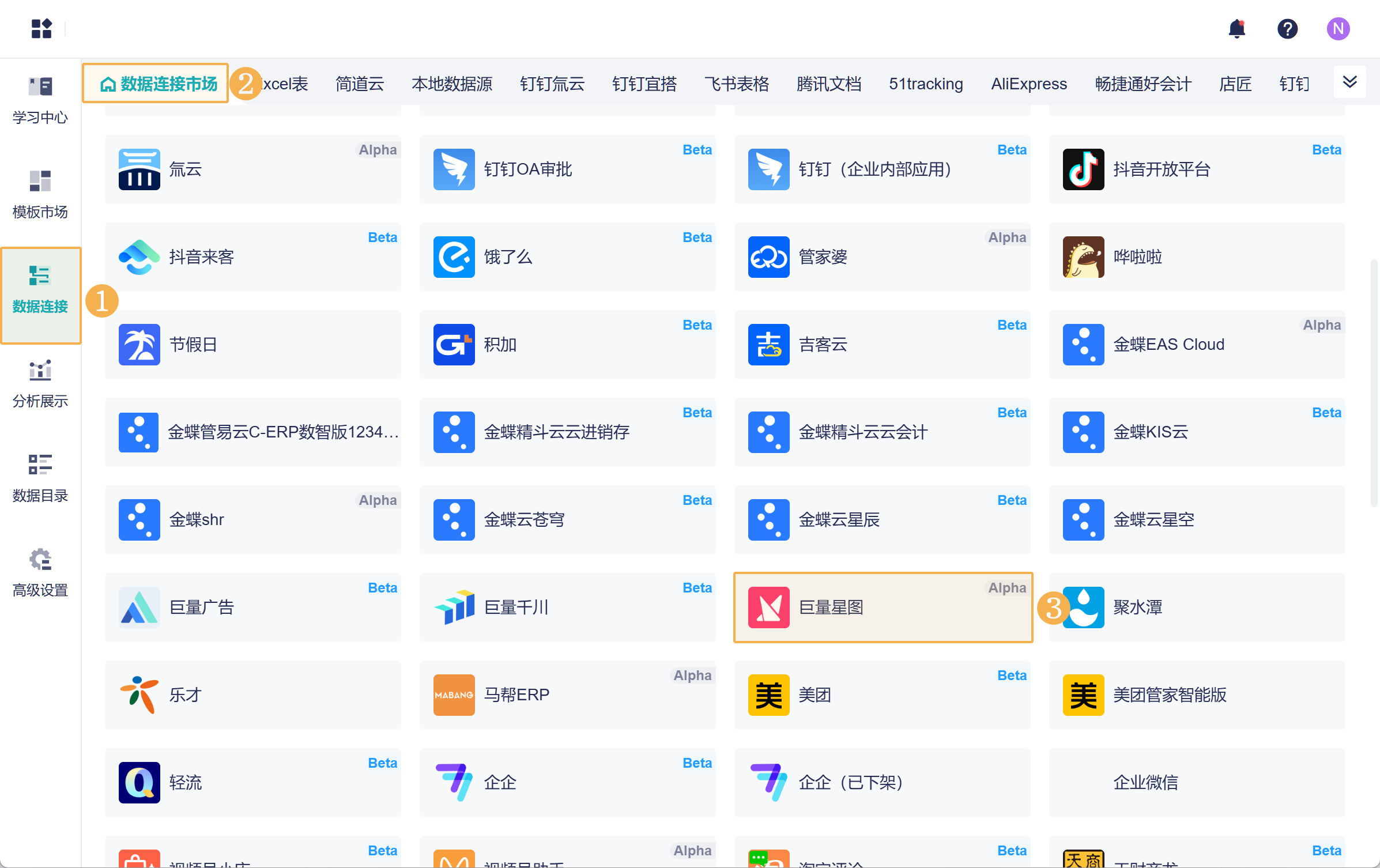Switch to the 飞书表格 tab
This screenshot has height=868, width=1380.
pos(737,84)
